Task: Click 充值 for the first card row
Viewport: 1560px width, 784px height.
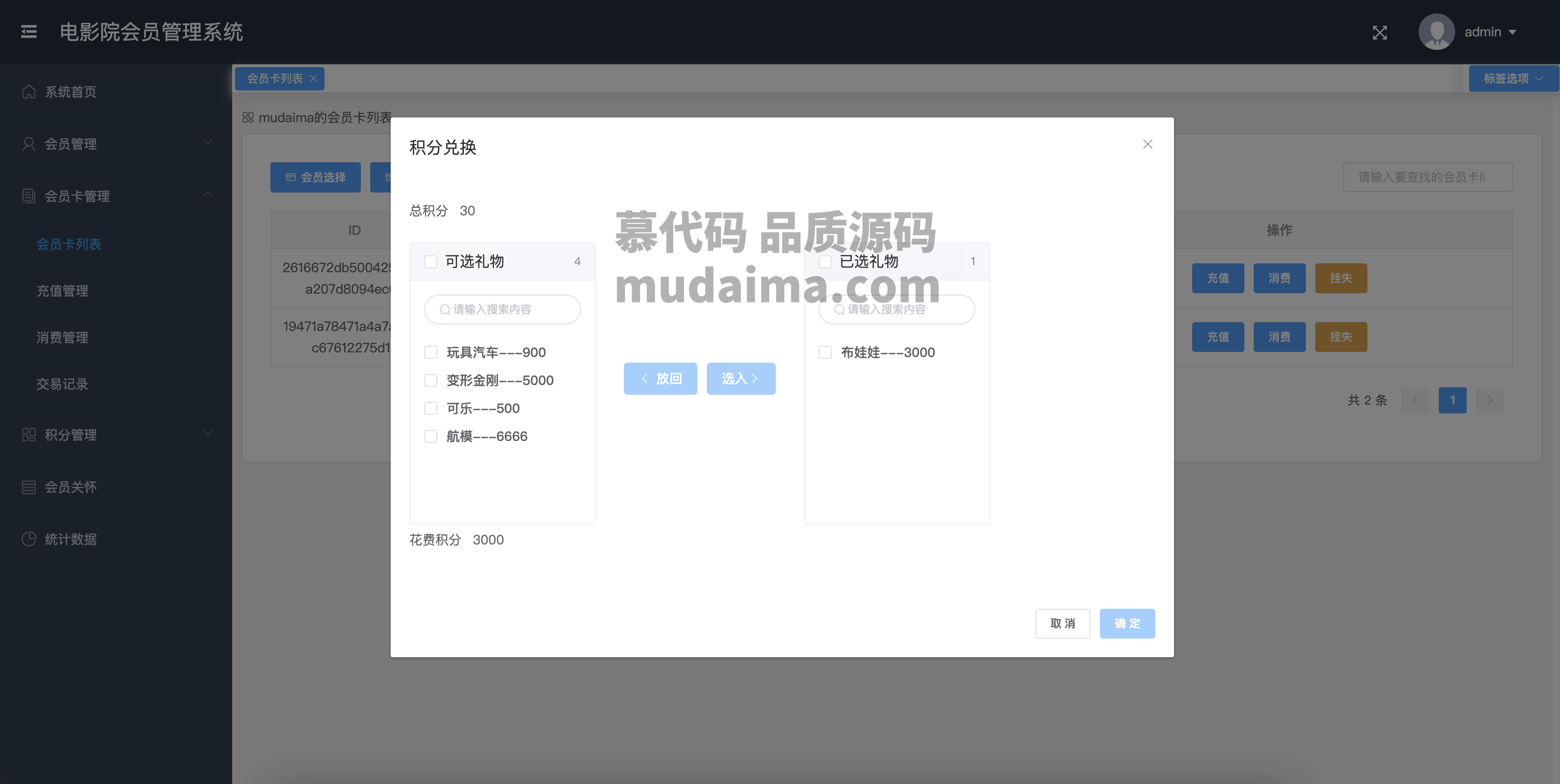Action: [1218, 278]
